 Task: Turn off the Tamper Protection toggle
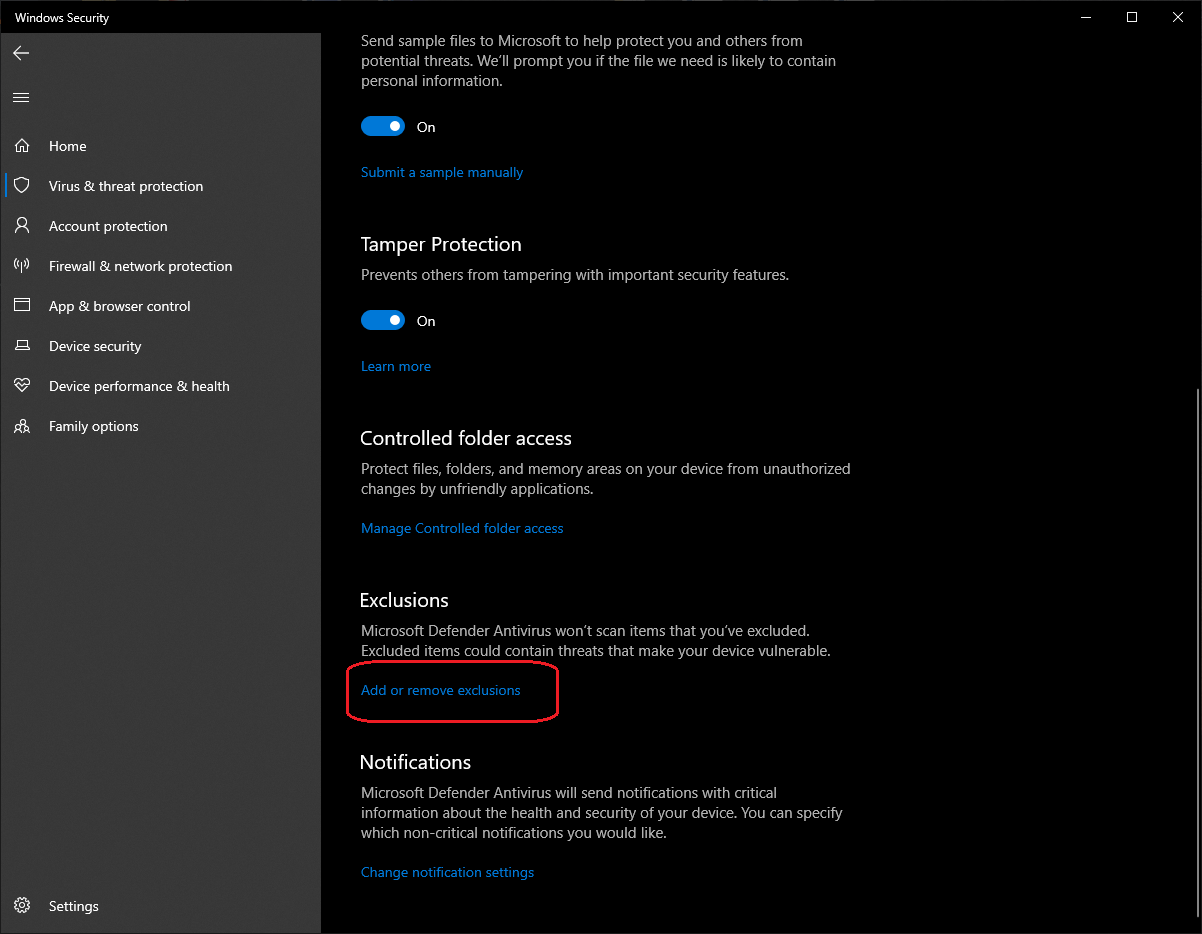point(383,321)
